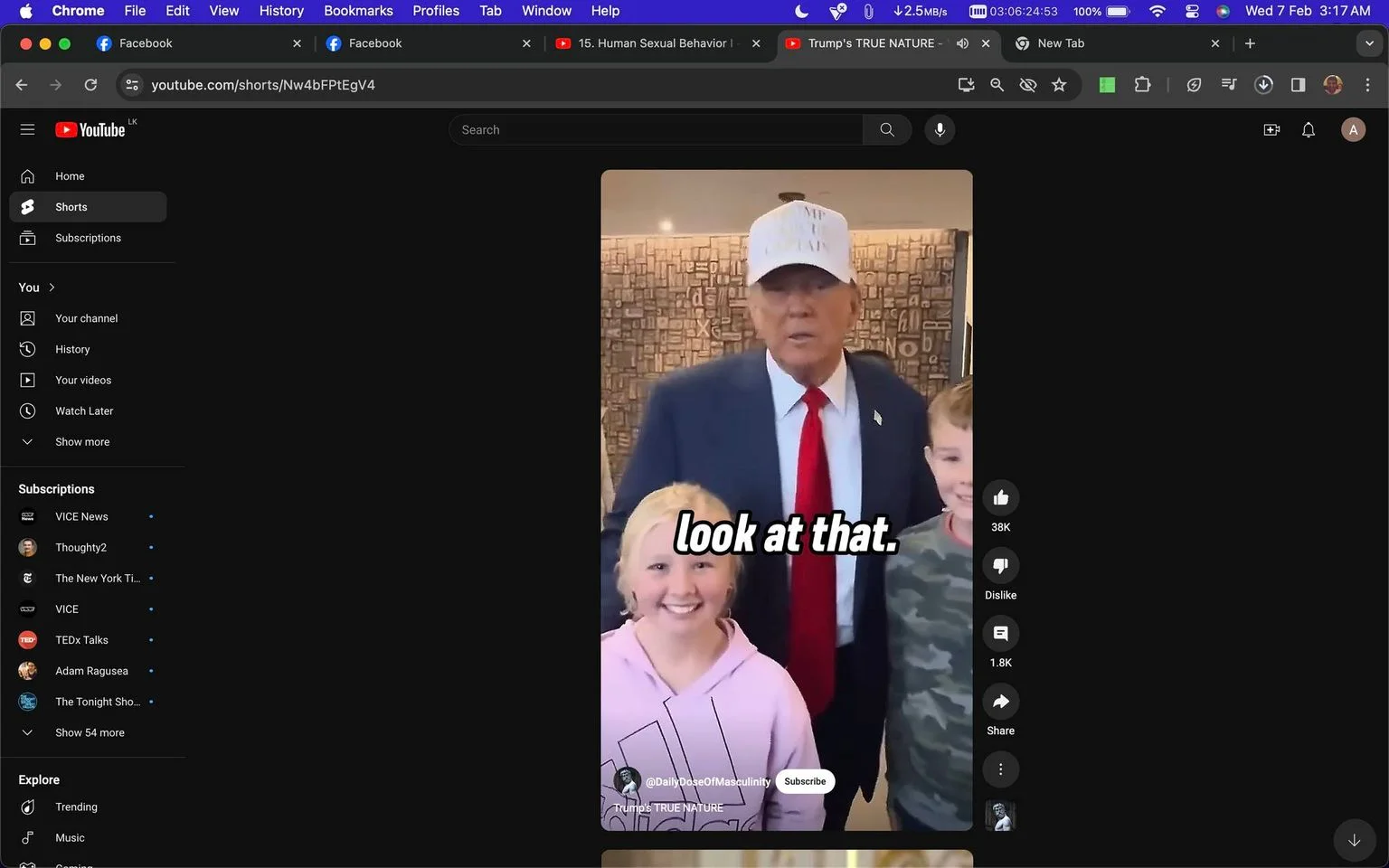Open Watch Later in the sidebar

click(x=84, y=411)
